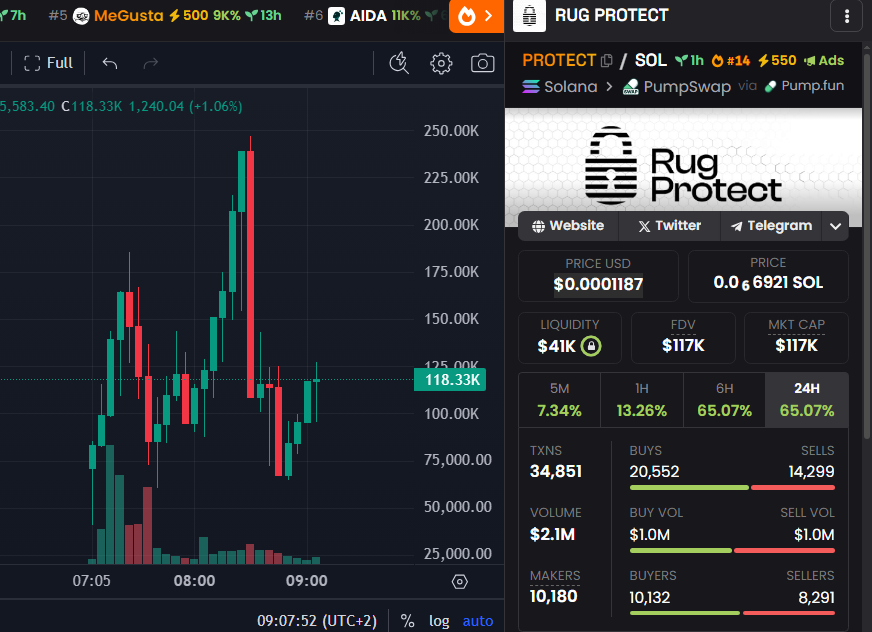Click the VOLUME value $2.1M
872x632 pixels.
pyautogui.click(x=552, y=535)
